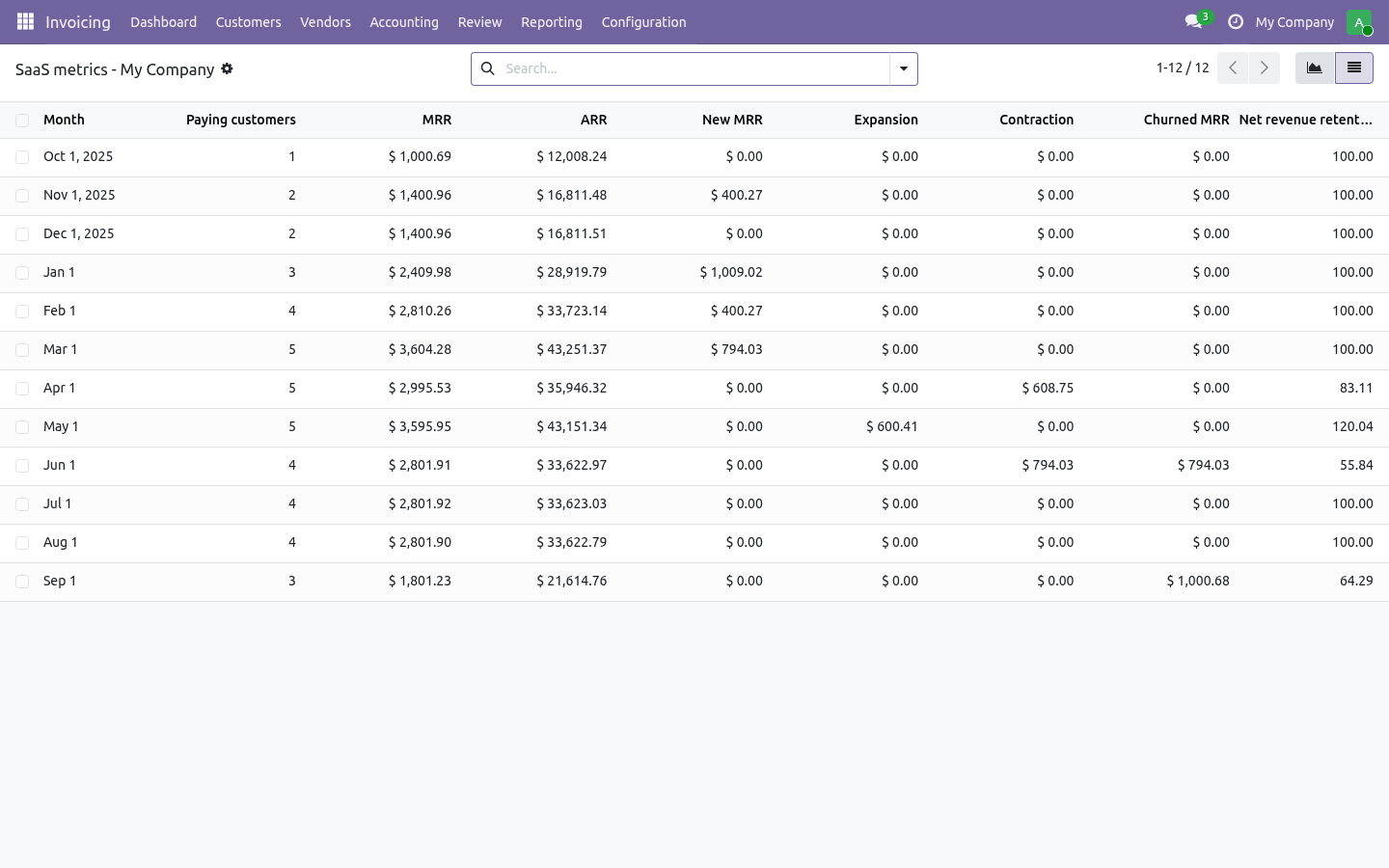Click the 55.84 retention value
The width and height of the screenshot is (1389, 868).
[x=1356, y=465]
